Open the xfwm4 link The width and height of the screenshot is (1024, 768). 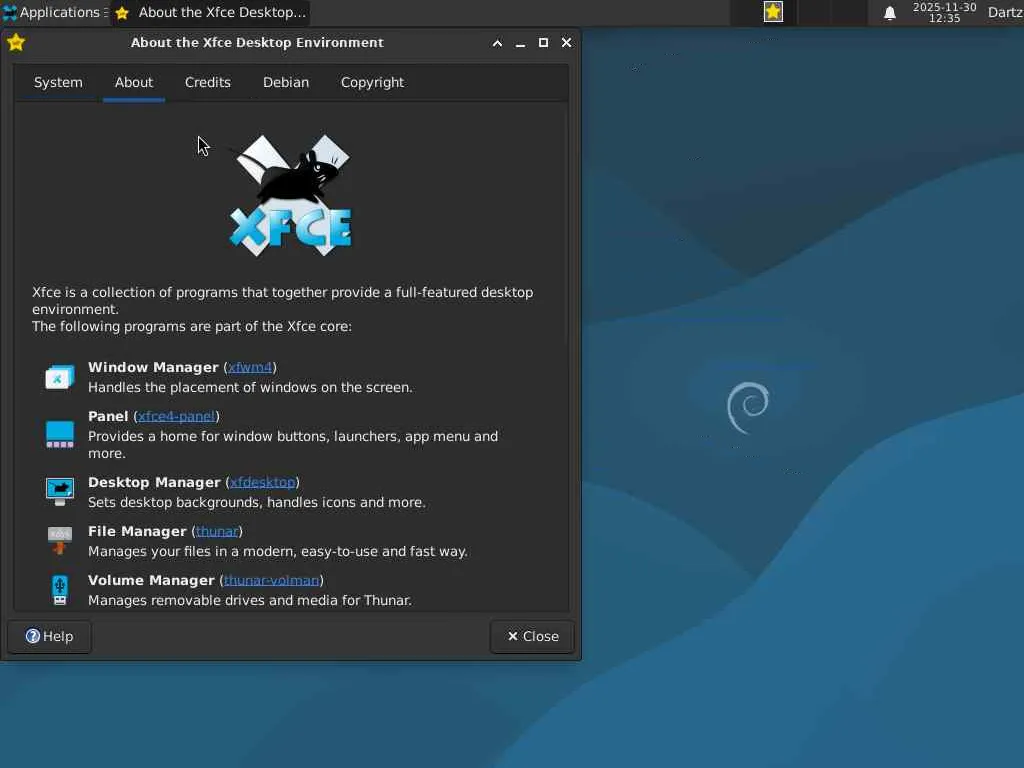click(250, 367)
